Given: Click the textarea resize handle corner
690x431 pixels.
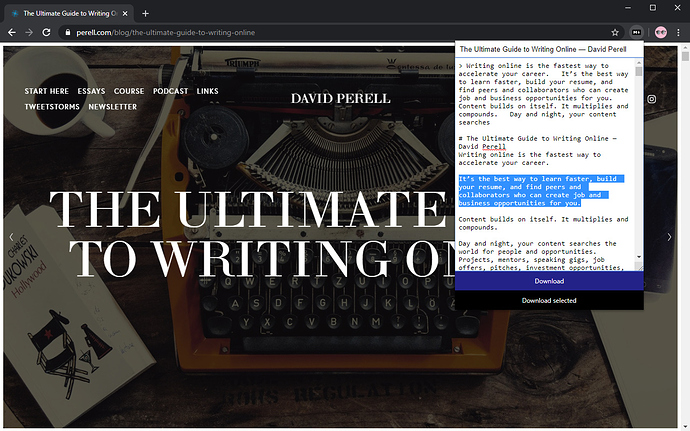Looking at the screenshot, I should tap(639, 267).
